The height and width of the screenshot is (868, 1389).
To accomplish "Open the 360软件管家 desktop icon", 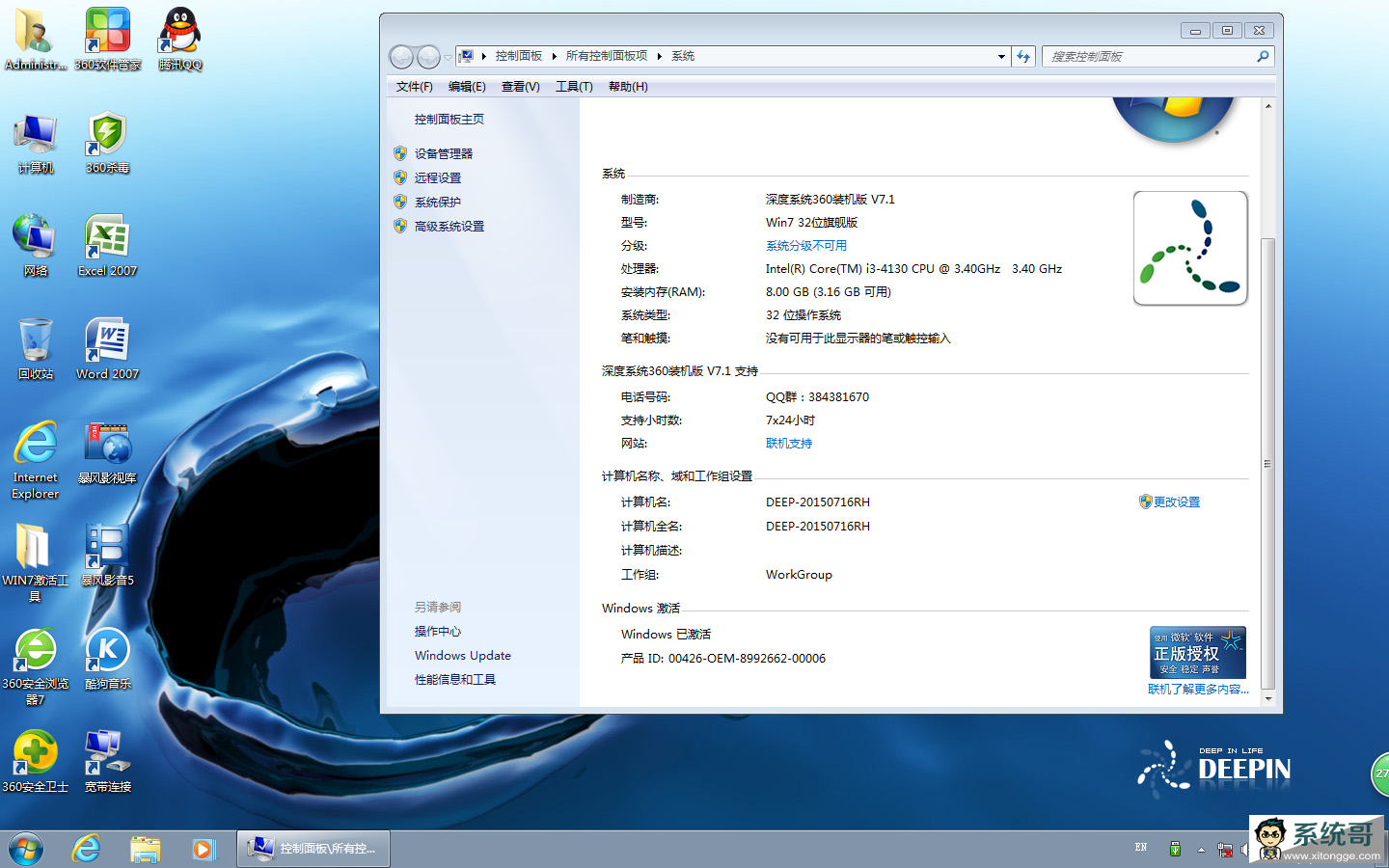I will (x=108, y=39).
